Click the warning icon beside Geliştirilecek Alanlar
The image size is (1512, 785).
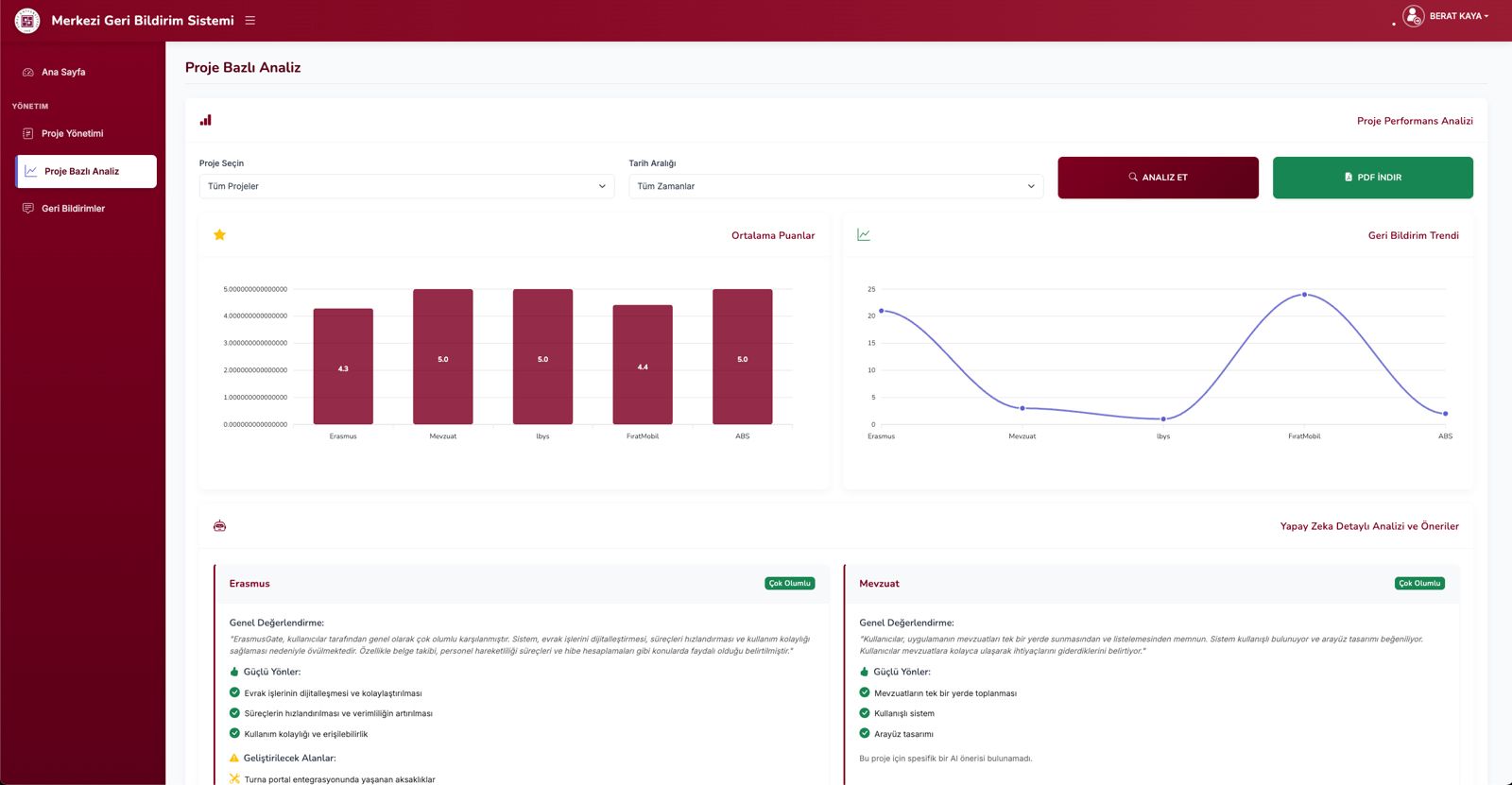pyautogui.click(x=234, y=758)
